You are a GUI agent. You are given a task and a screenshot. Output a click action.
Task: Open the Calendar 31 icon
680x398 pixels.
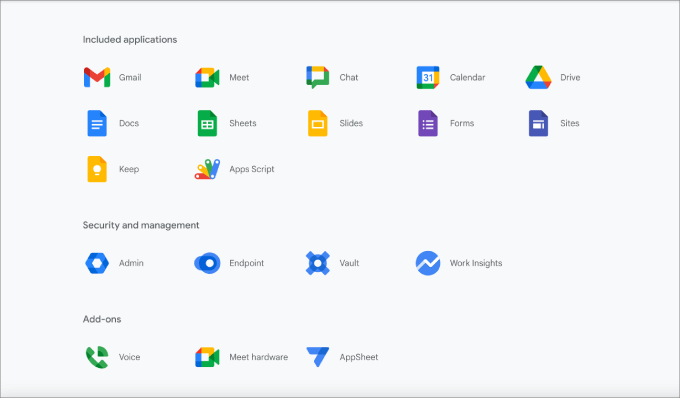click(x=428, y=78)
